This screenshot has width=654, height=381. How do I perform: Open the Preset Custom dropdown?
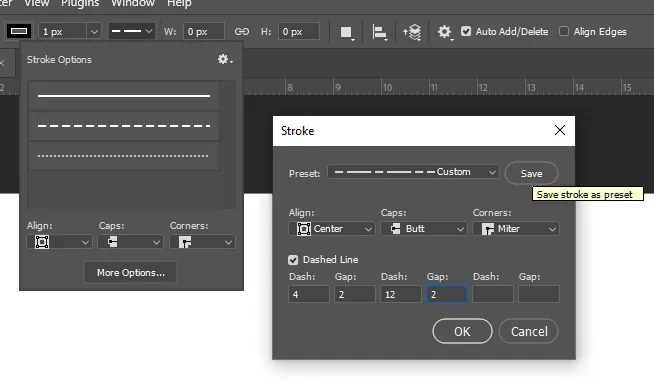coord(413,172)
